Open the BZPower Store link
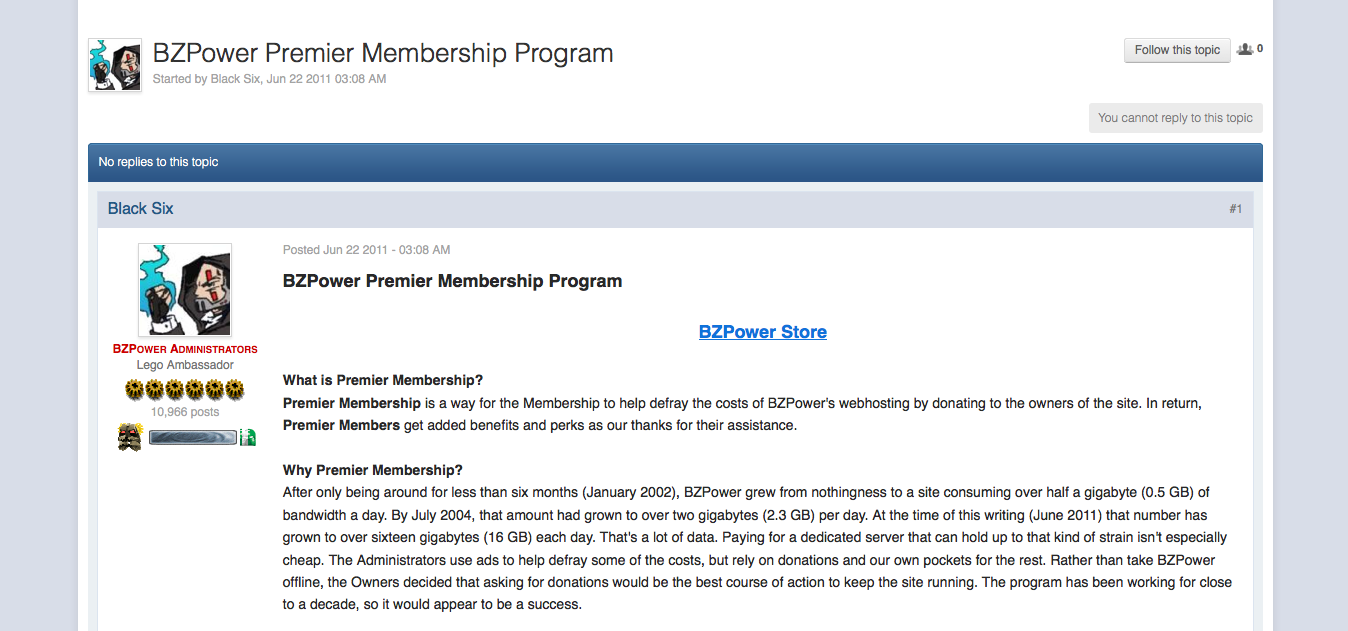Viewport: 1348px width, 631px height. click(762, 332)
